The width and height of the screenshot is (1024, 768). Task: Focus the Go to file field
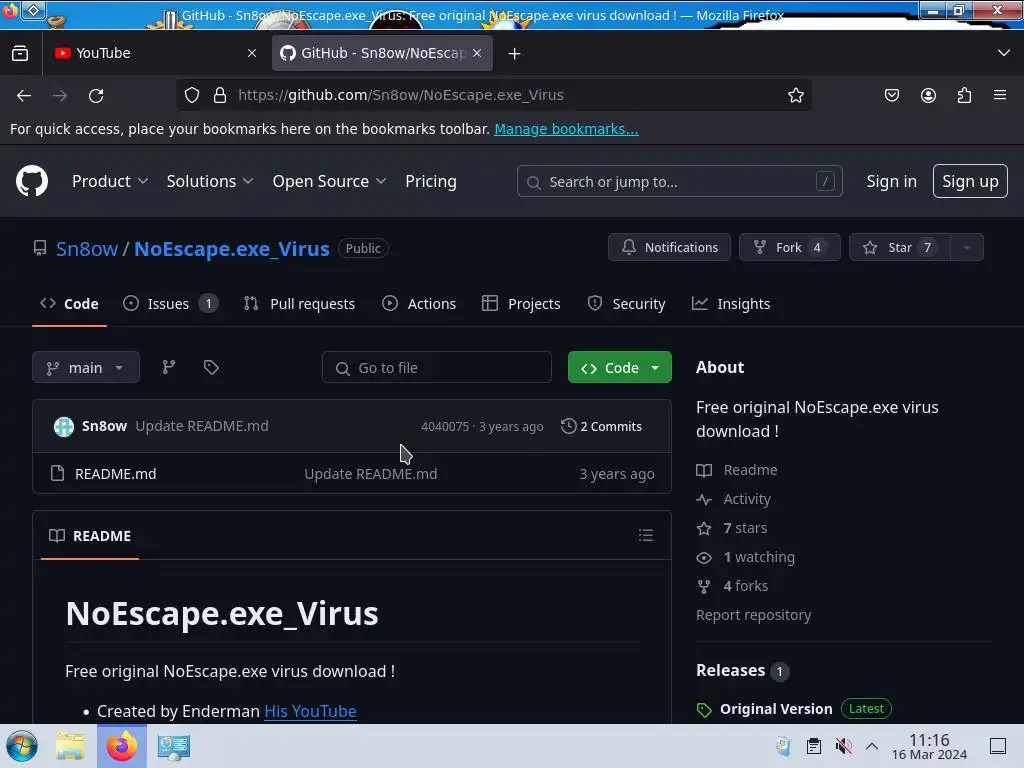click(436, 368)
